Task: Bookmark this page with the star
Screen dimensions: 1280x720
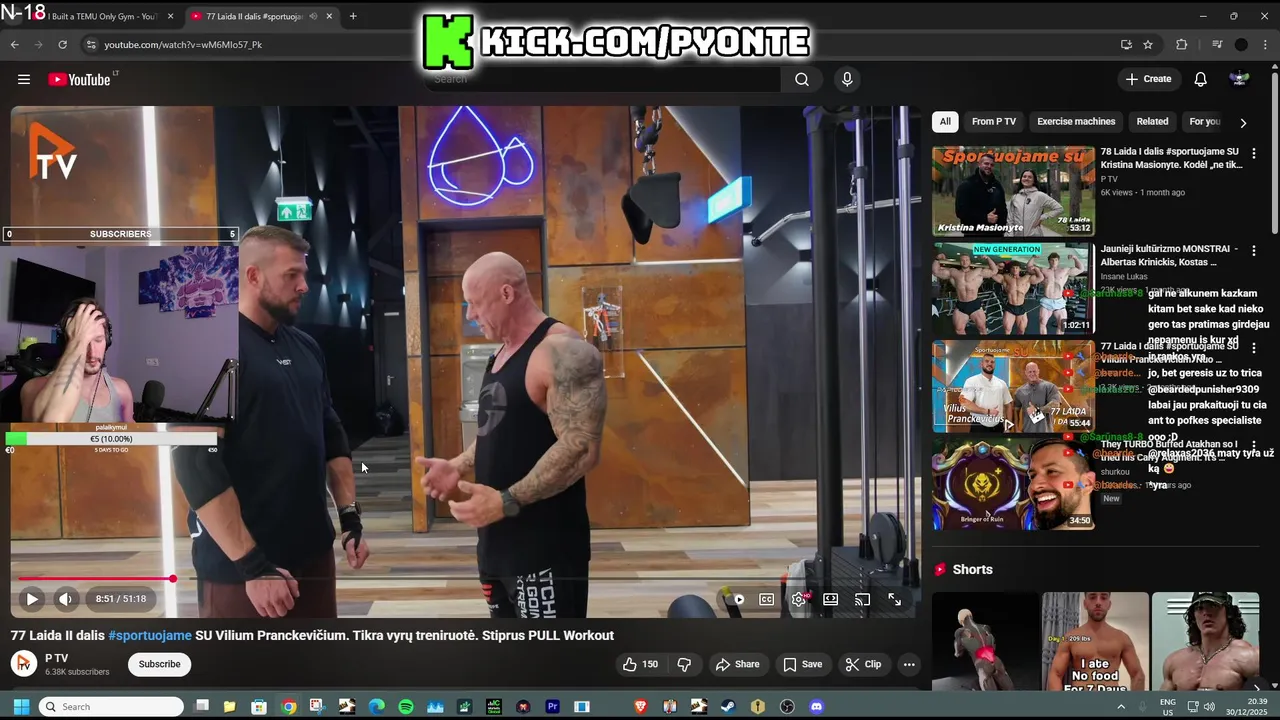Action: [1148, 44]
